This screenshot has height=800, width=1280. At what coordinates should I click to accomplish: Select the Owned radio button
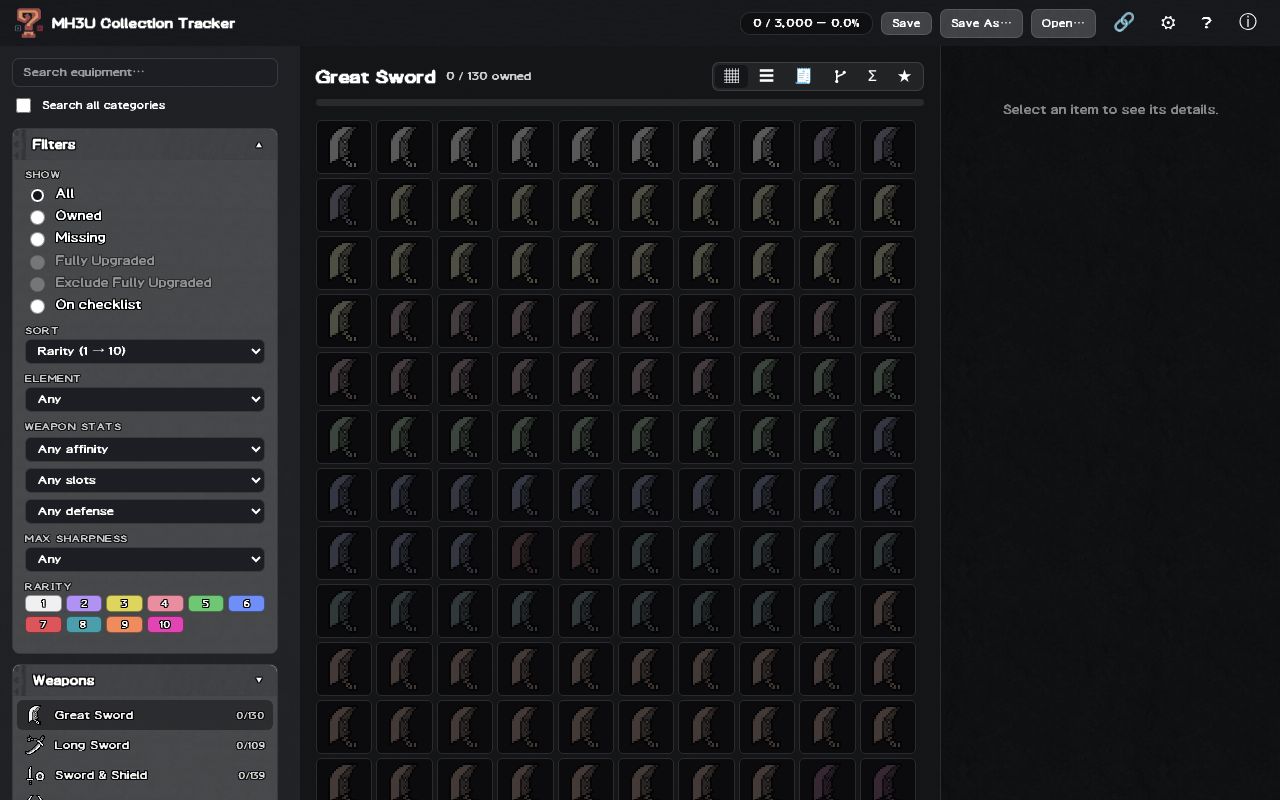[x=37, y=217]
